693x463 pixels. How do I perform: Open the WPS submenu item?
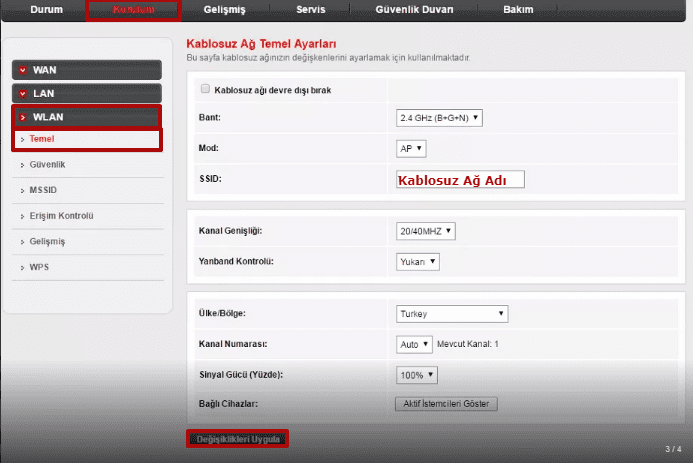tap(39, 267)
